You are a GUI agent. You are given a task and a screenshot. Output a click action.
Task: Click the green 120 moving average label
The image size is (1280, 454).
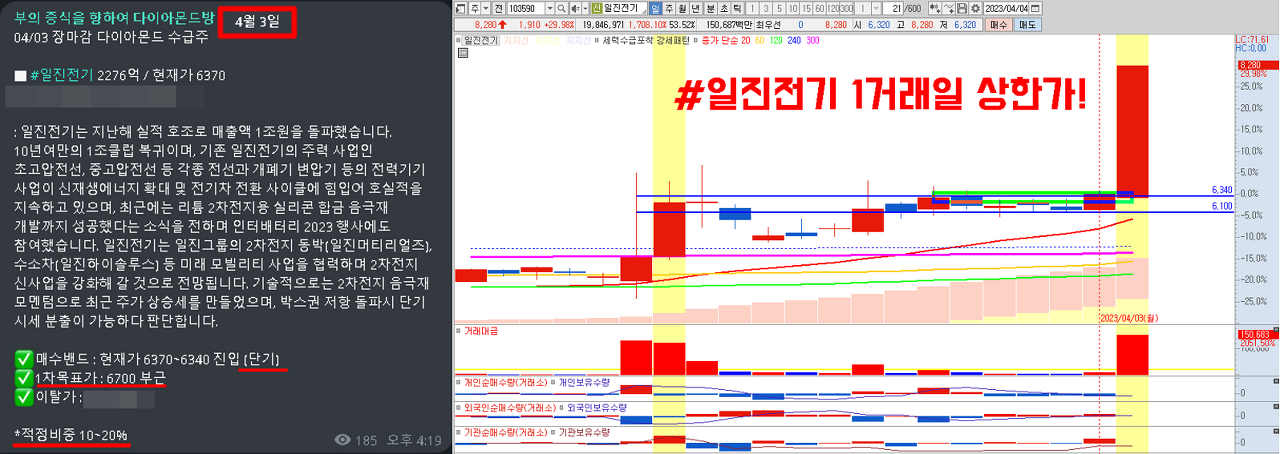point(776,40)
